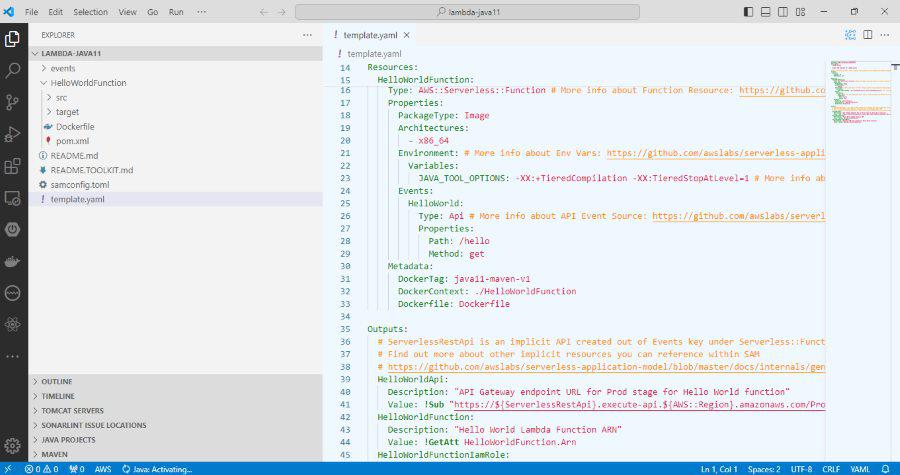900x475 pixels.
Task: Open the Selection menu
Action: [91, 12]
